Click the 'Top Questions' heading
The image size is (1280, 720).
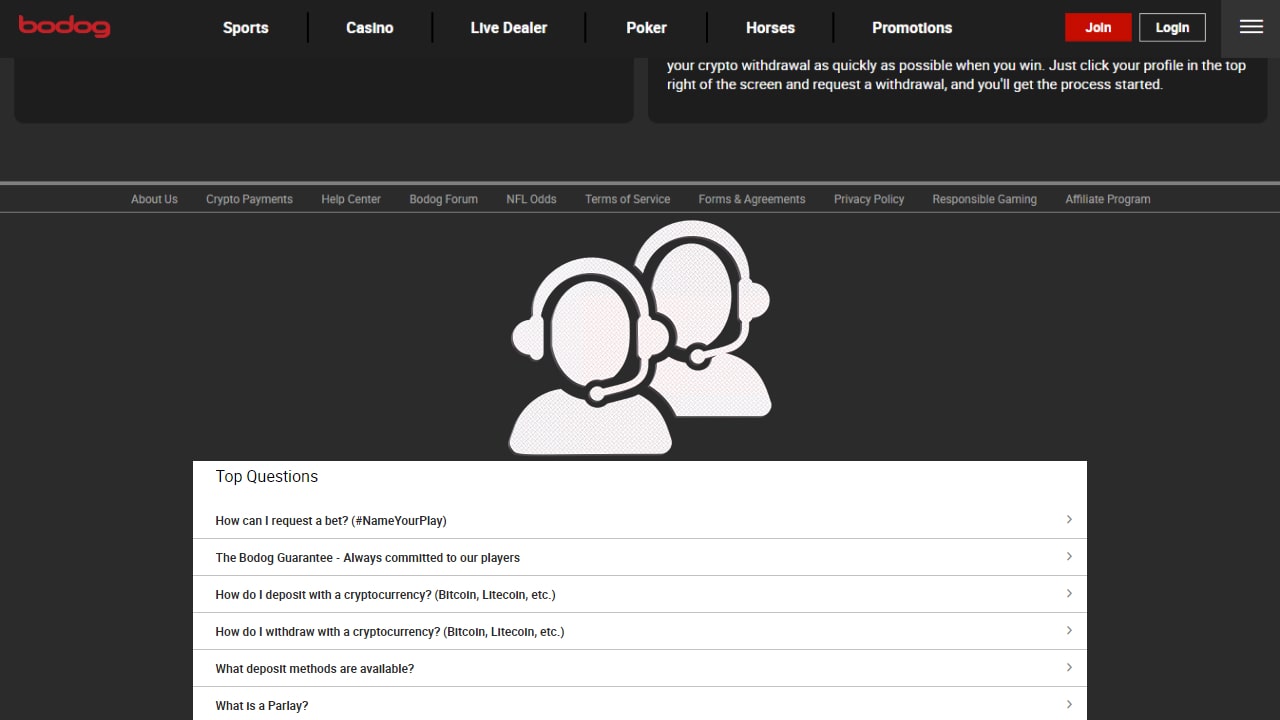pos(267,477)
